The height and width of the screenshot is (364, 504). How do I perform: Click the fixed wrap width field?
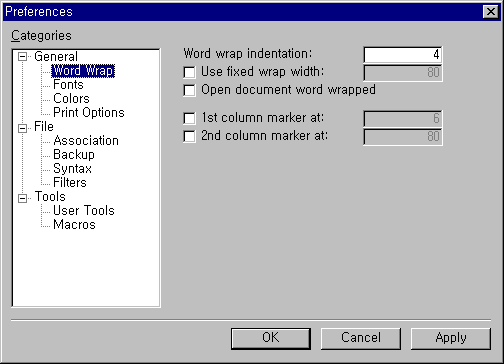[403, 73]
